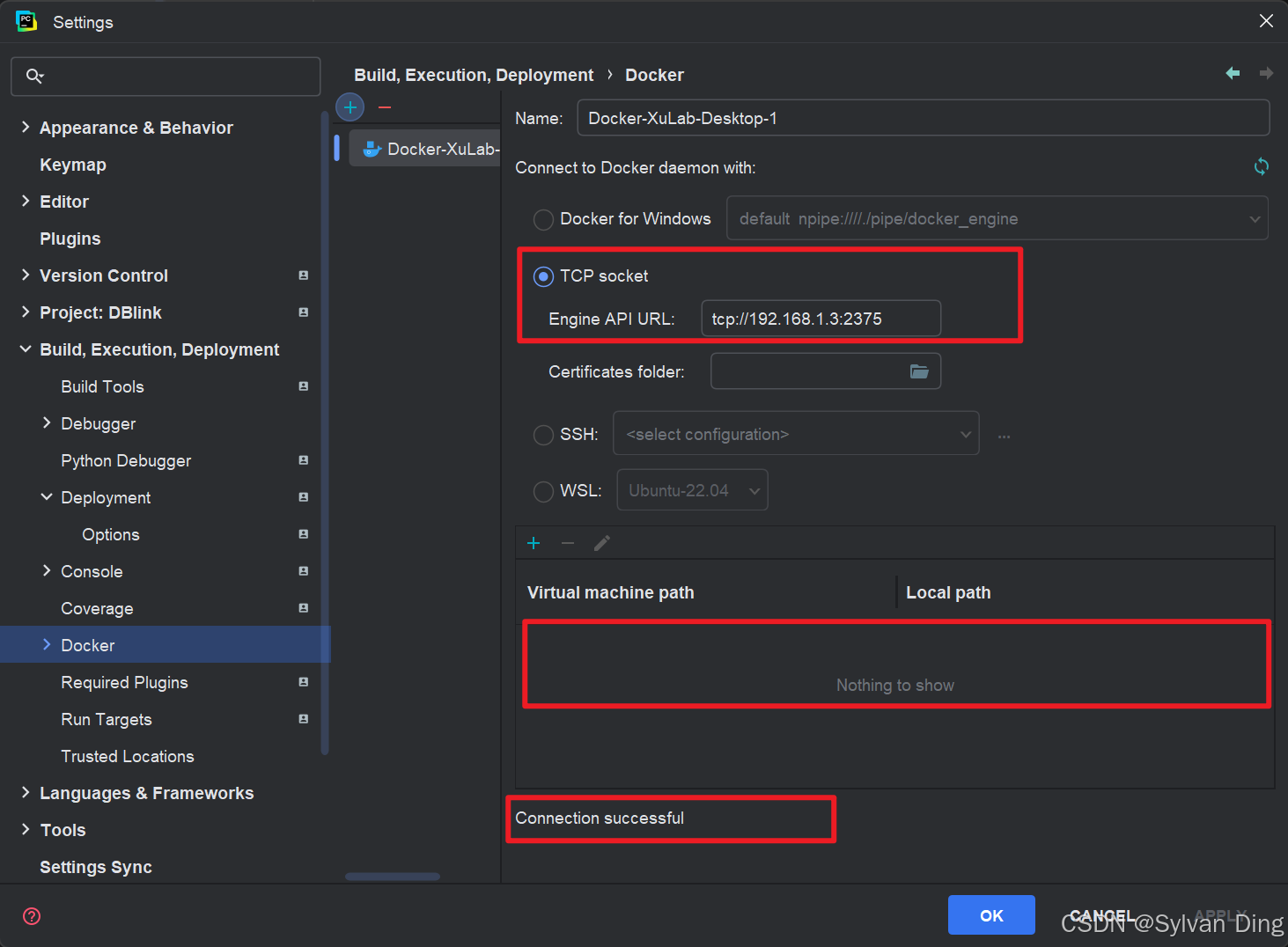Click the project-level icon beside Deployment

pos(303,497)
